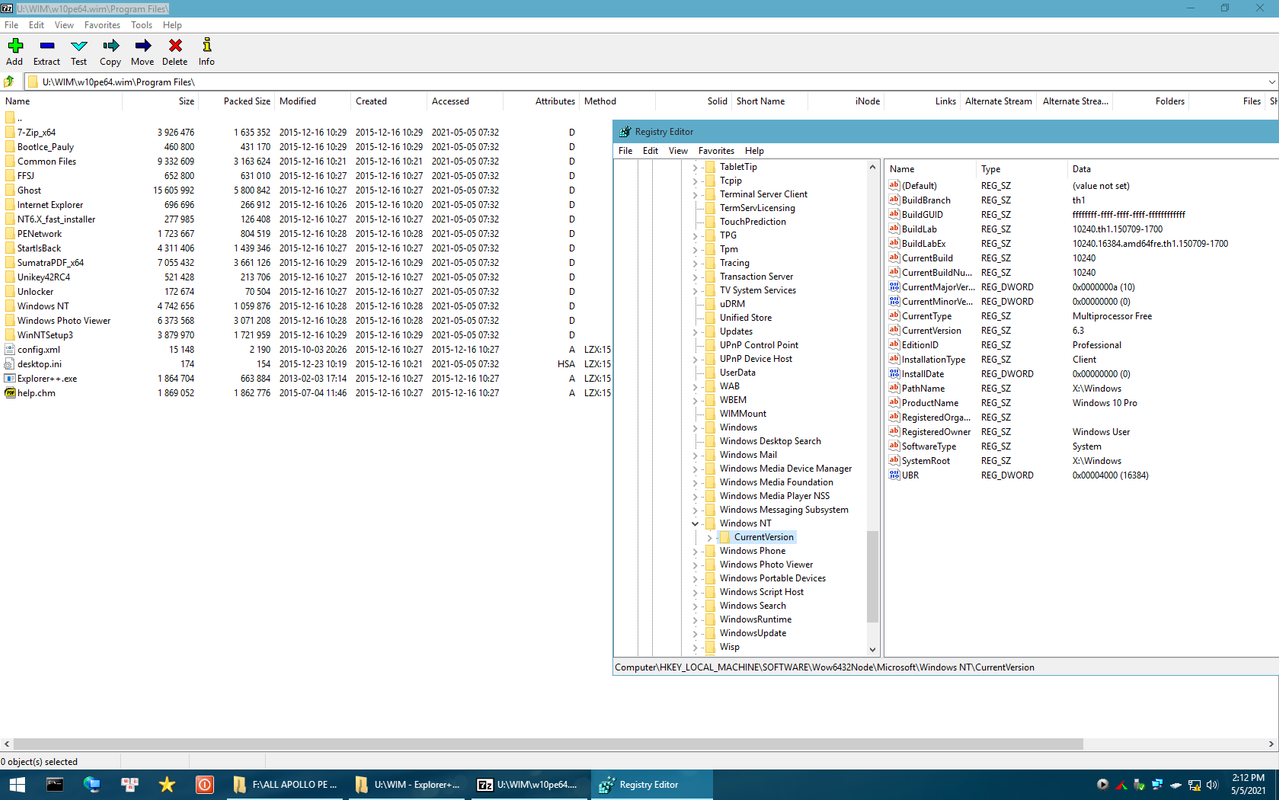Select the config.xml file icon
The image size is (1279, 800).
(x=10, y=350)
